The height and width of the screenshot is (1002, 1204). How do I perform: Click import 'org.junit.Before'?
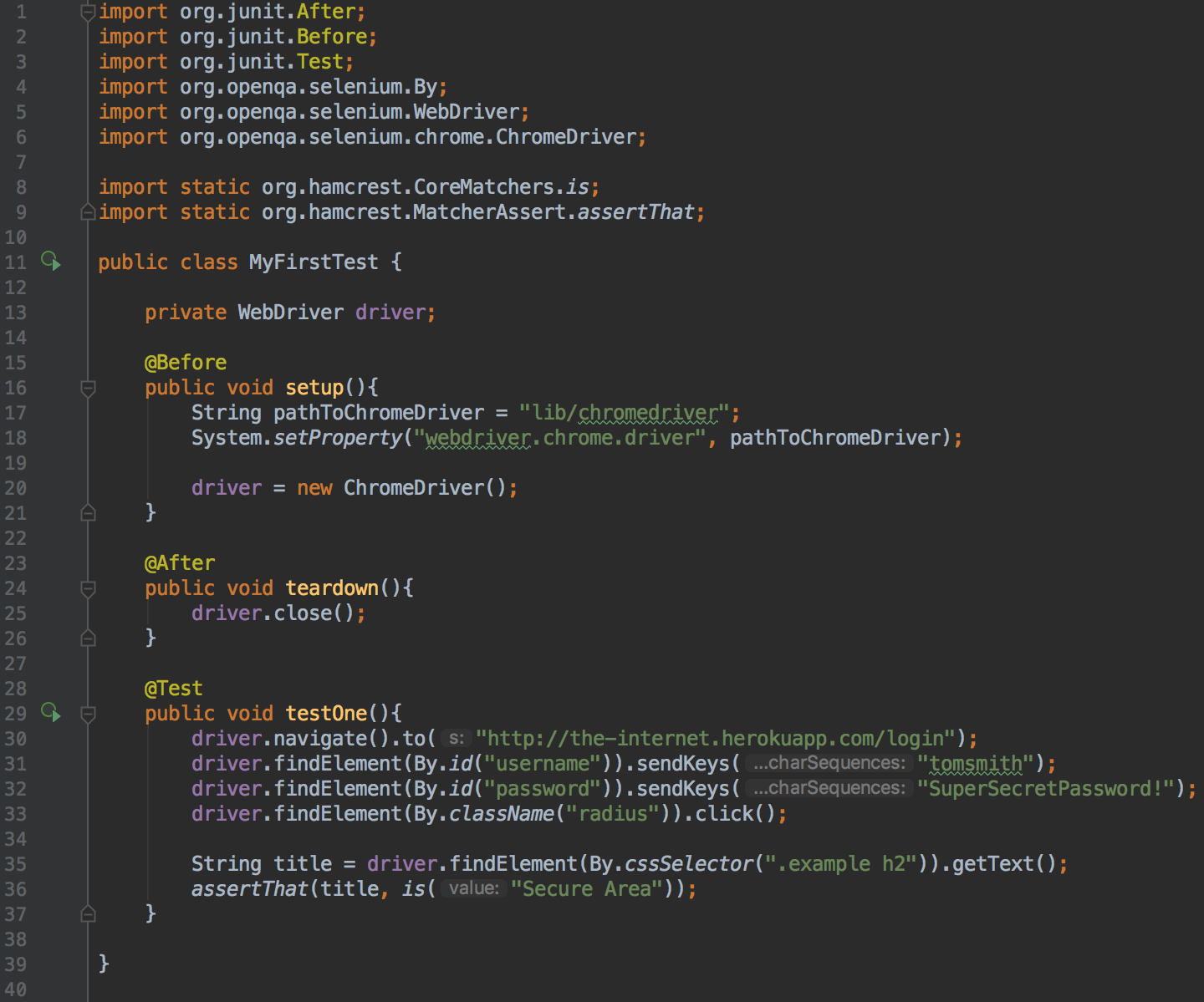(273, 37)
